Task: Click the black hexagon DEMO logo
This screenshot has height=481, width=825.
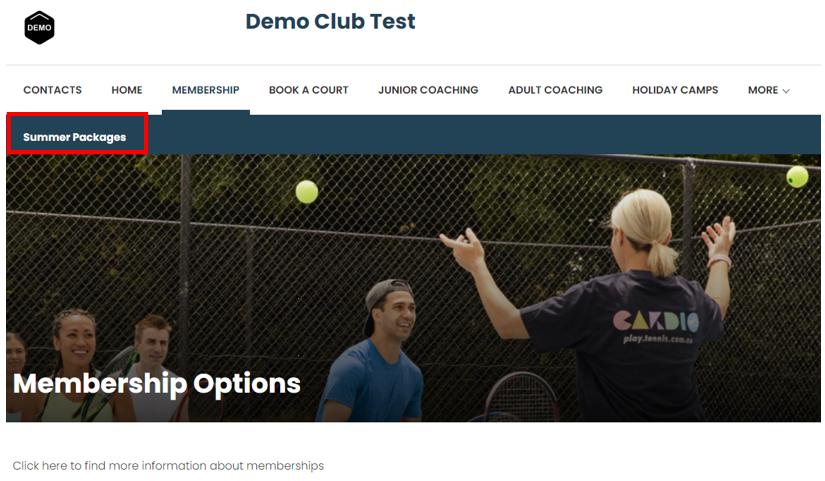Action: (39, 27)
